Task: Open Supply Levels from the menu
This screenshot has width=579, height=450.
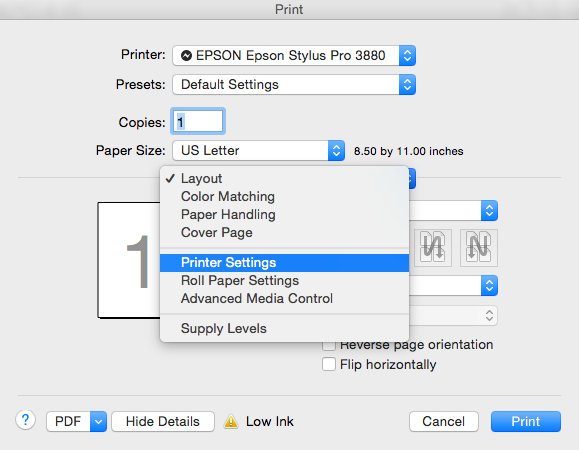Action: coord(284,329)
